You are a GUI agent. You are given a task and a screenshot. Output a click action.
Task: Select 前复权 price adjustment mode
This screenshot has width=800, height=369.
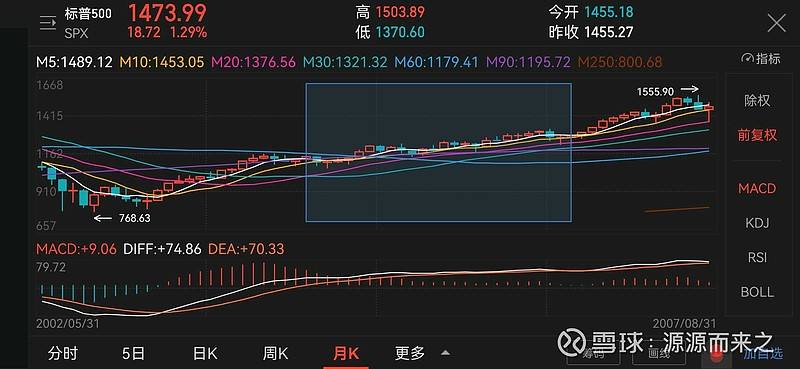[757, 135]
